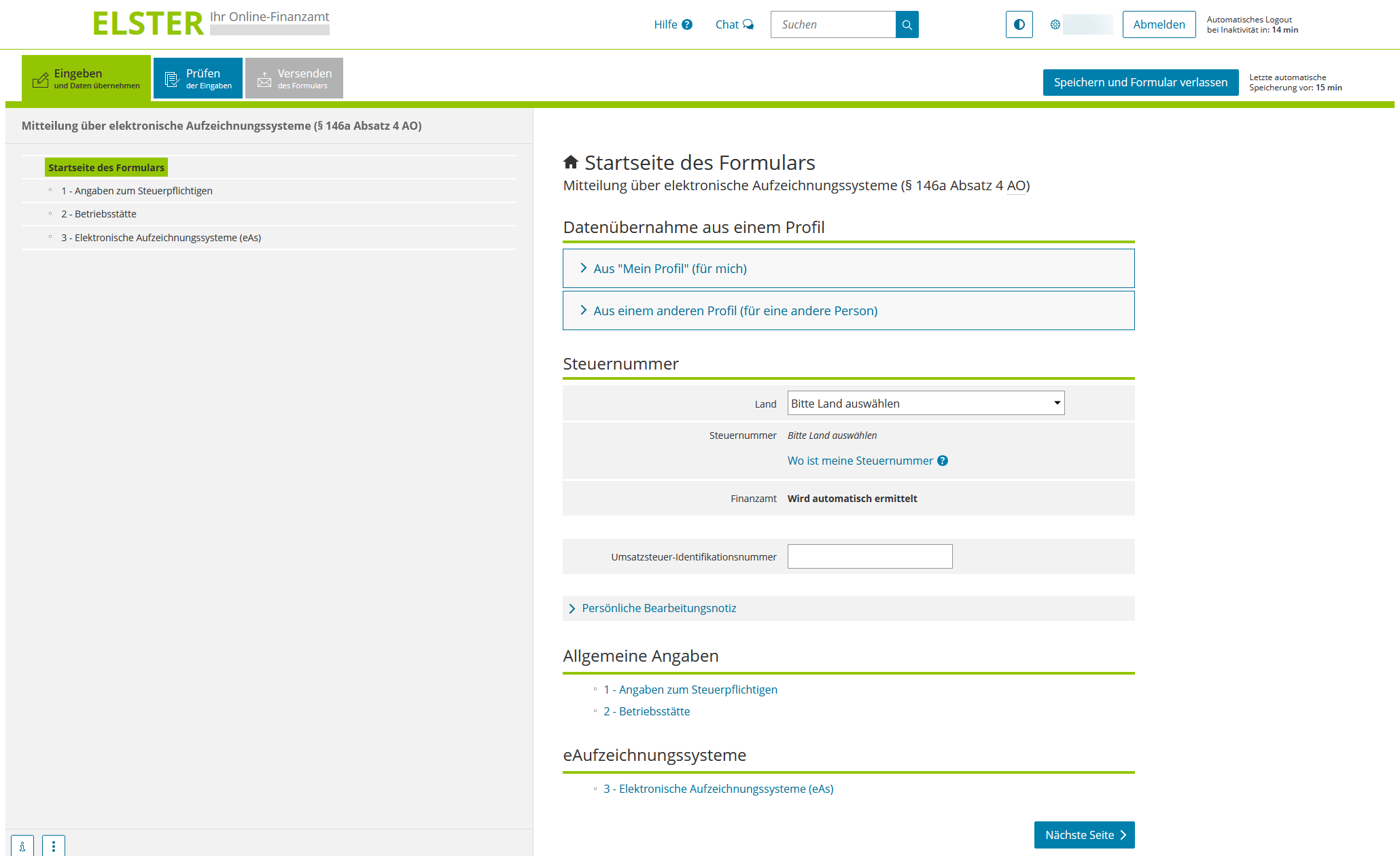
Task: Expand 'Aus einem anderen Profil' section
Action: pos(735,311)
